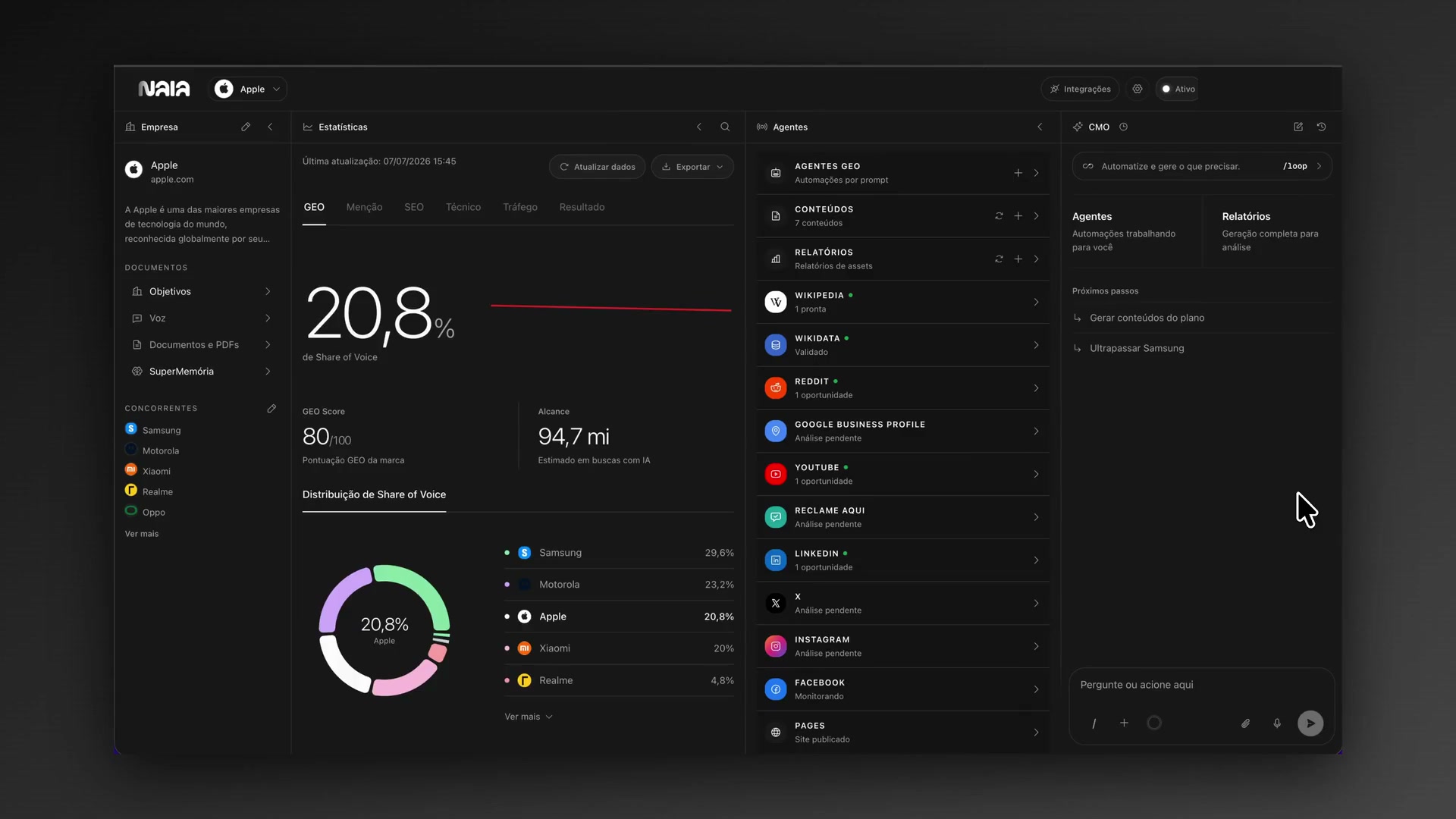
Task: Open the Reddit agent icon
Action: (x=776, y=388)
